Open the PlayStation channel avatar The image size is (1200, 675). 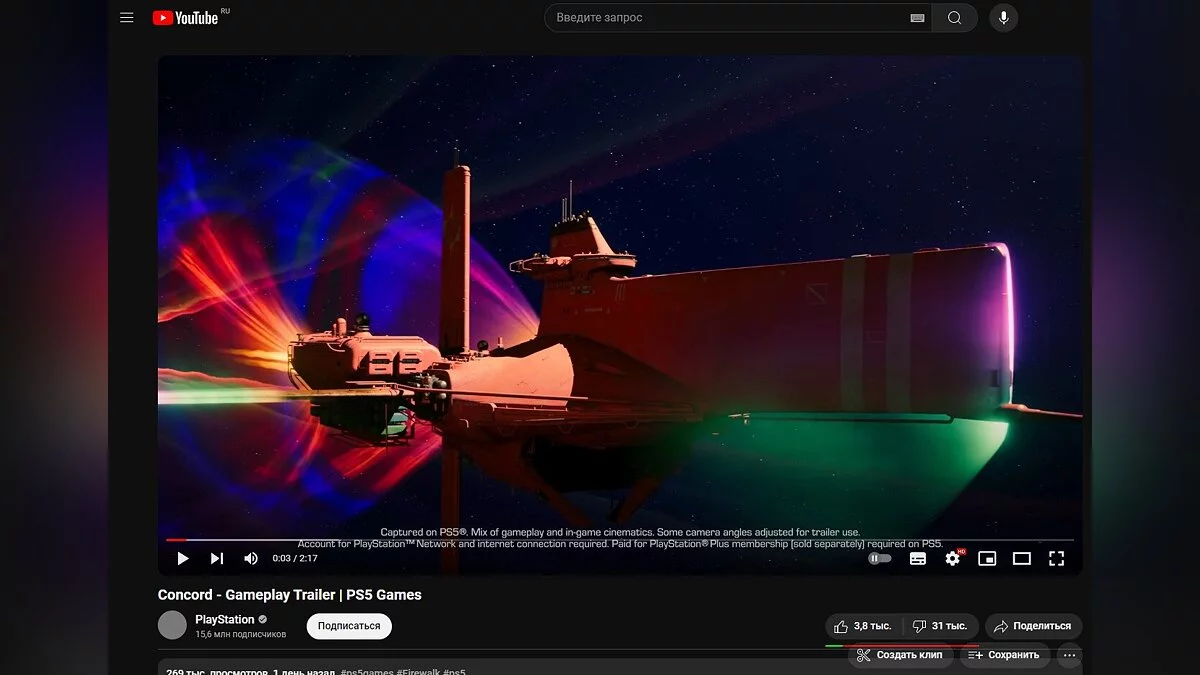pyautogui.click(x=172, y=625)
